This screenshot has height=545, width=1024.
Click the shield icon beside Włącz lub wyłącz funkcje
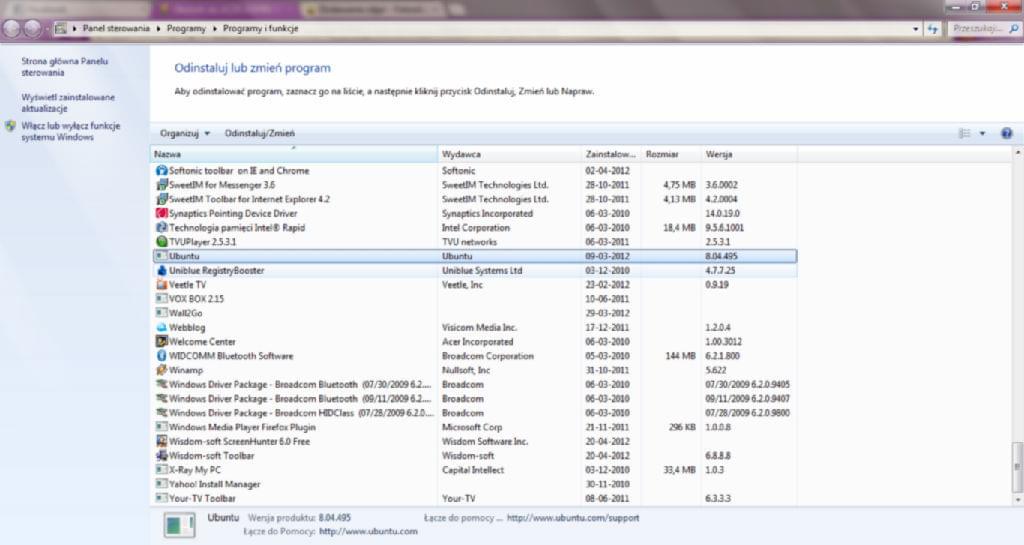click(10, 126)
